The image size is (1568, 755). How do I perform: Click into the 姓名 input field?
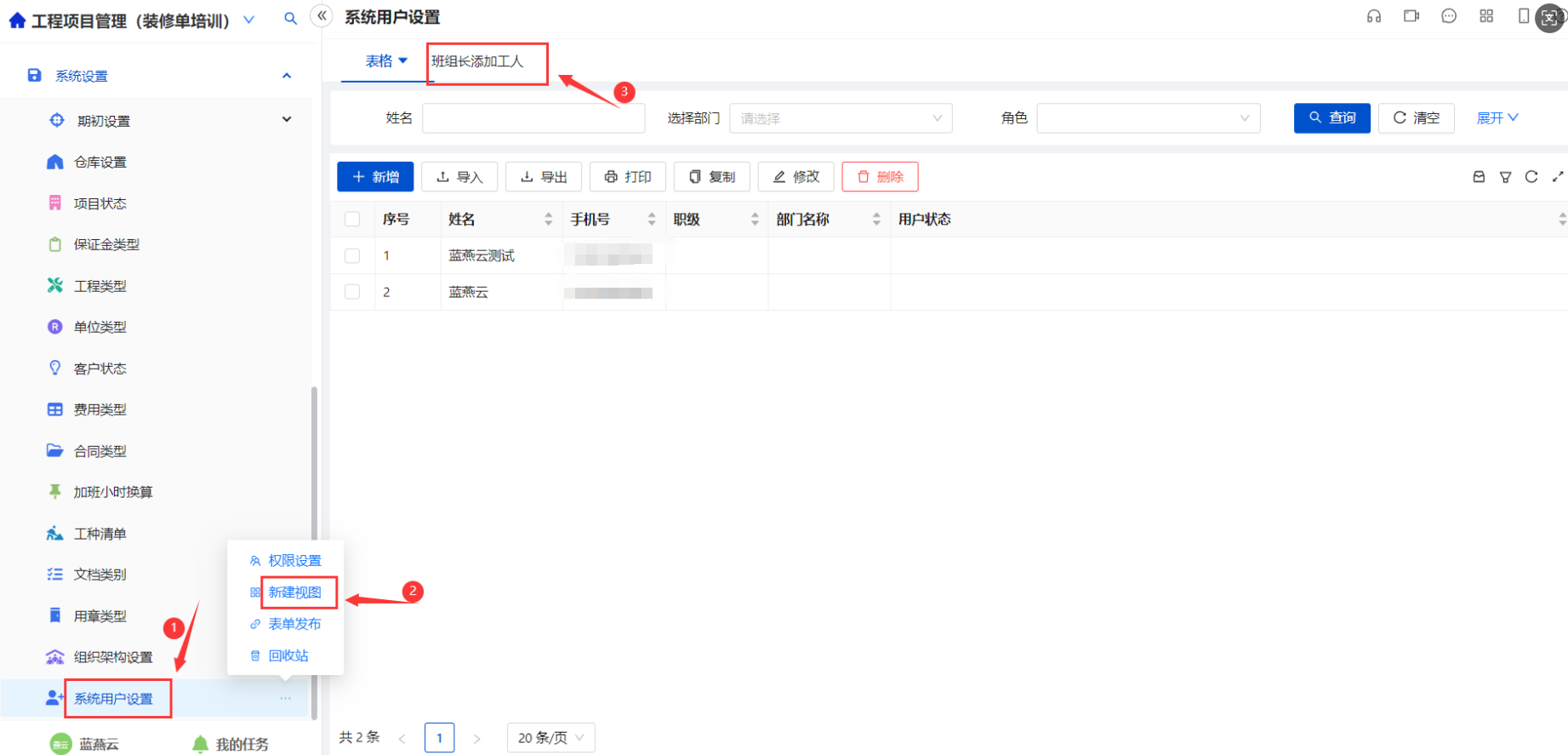pyautogui.click(x=533, y=118)
